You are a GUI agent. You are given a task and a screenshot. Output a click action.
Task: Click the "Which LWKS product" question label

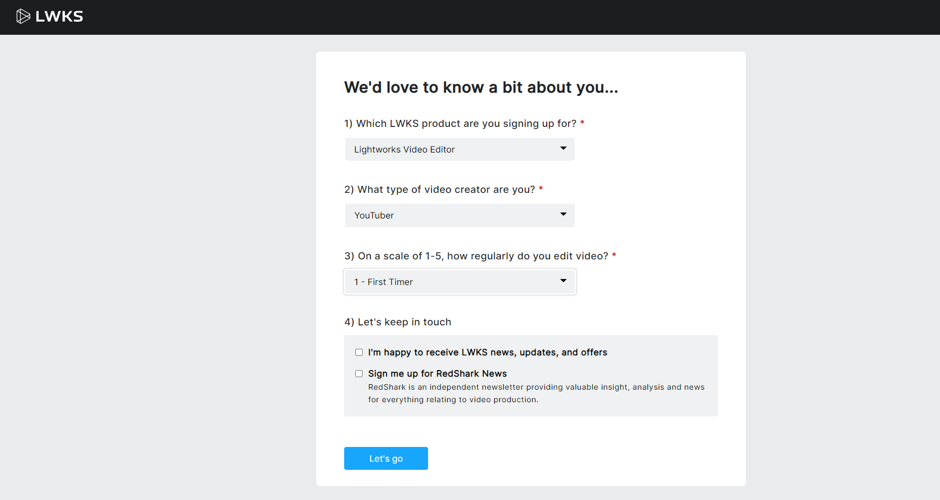click(x=460, y=124)
